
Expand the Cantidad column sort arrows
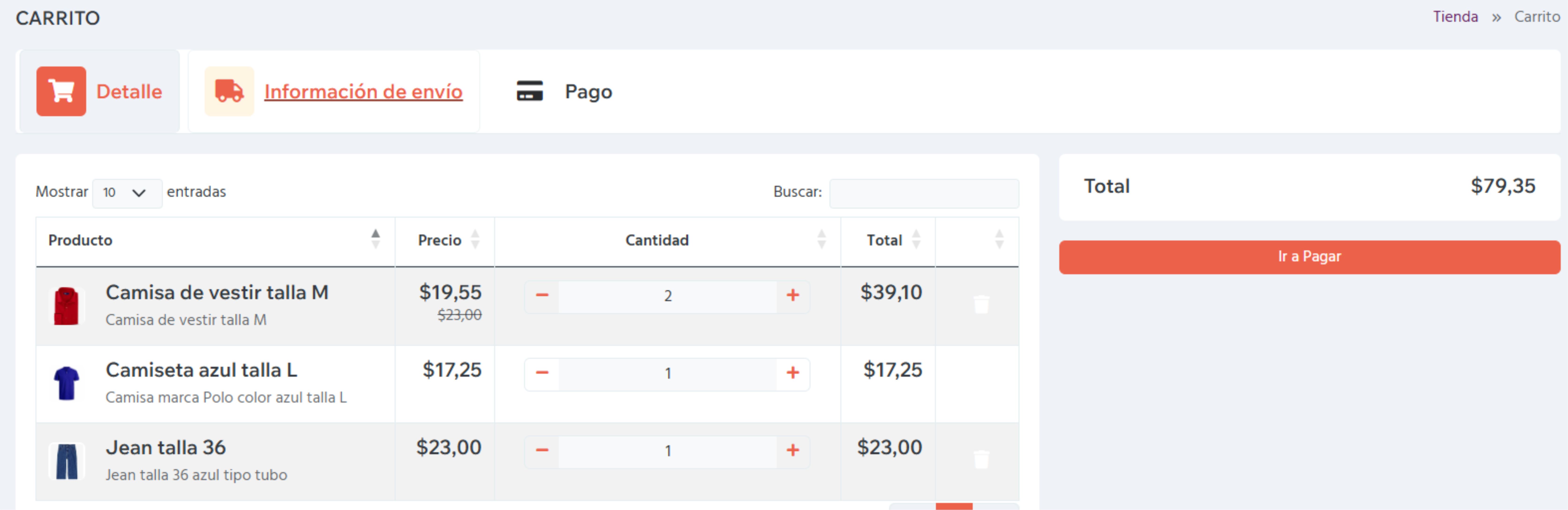822,240
